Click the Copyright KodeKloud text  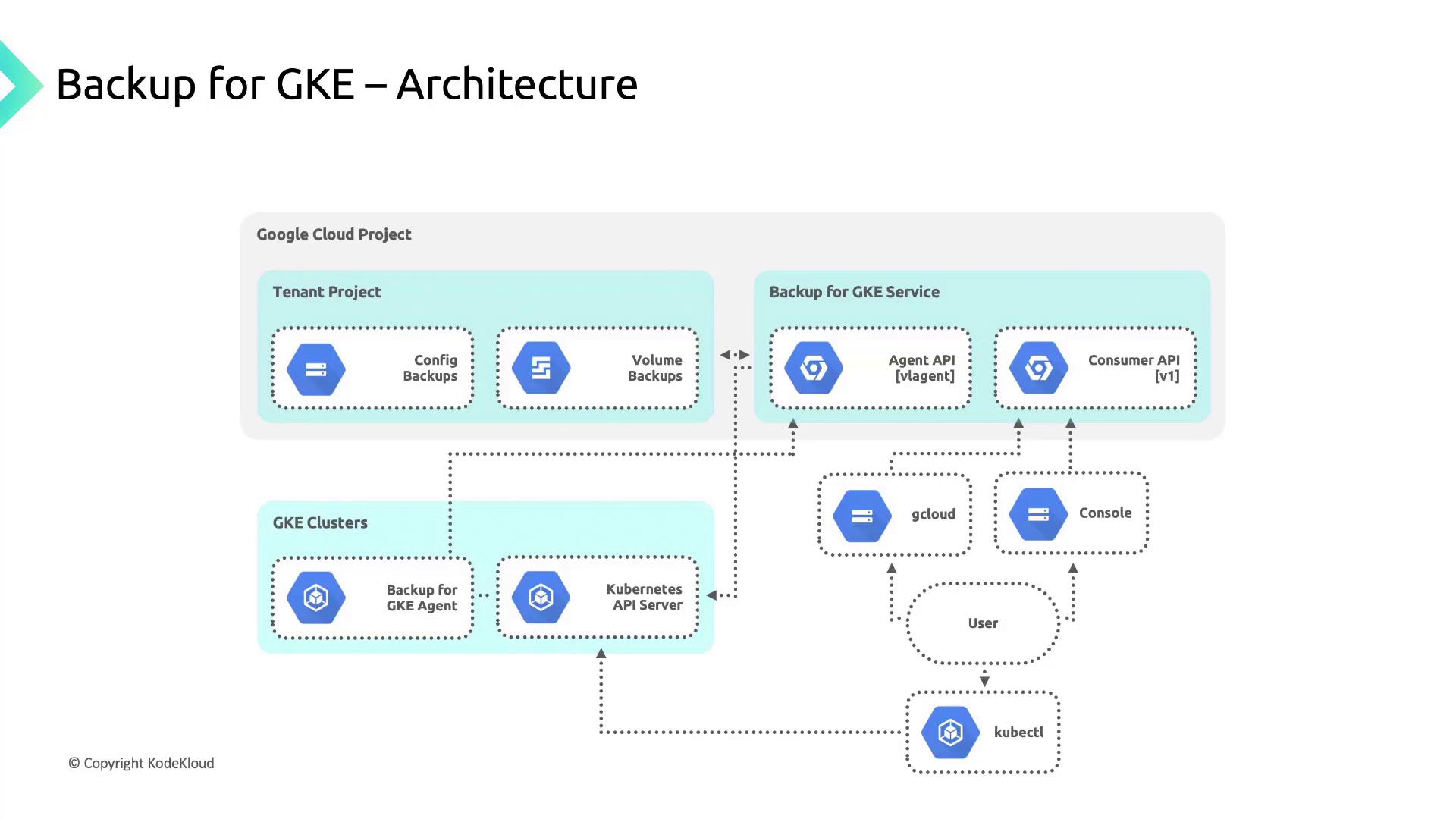click(142, 764)
